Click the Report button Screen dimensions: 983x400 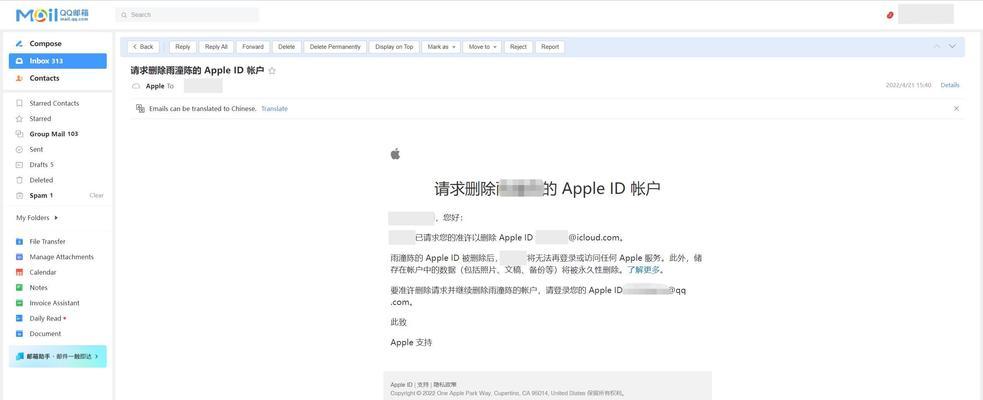[x=550, y=47]
